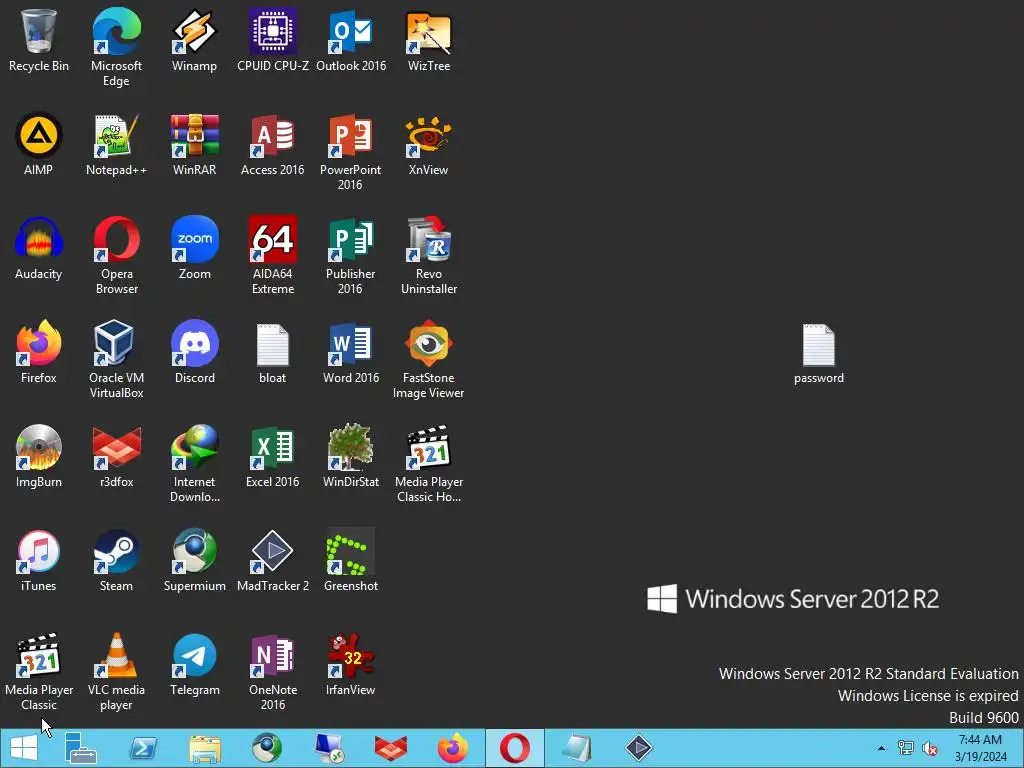Select the FastStone Image Viewer shortcut
The image size is (1024, 768).
(428, 359)
